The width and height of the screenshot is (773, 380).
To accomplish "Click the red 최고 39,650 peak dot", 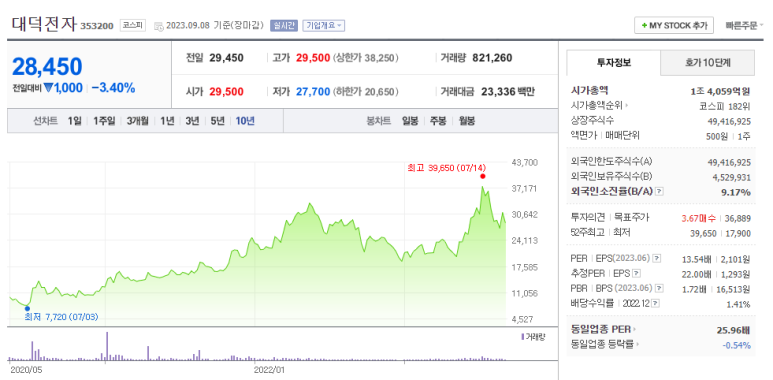I will point(483,176).
